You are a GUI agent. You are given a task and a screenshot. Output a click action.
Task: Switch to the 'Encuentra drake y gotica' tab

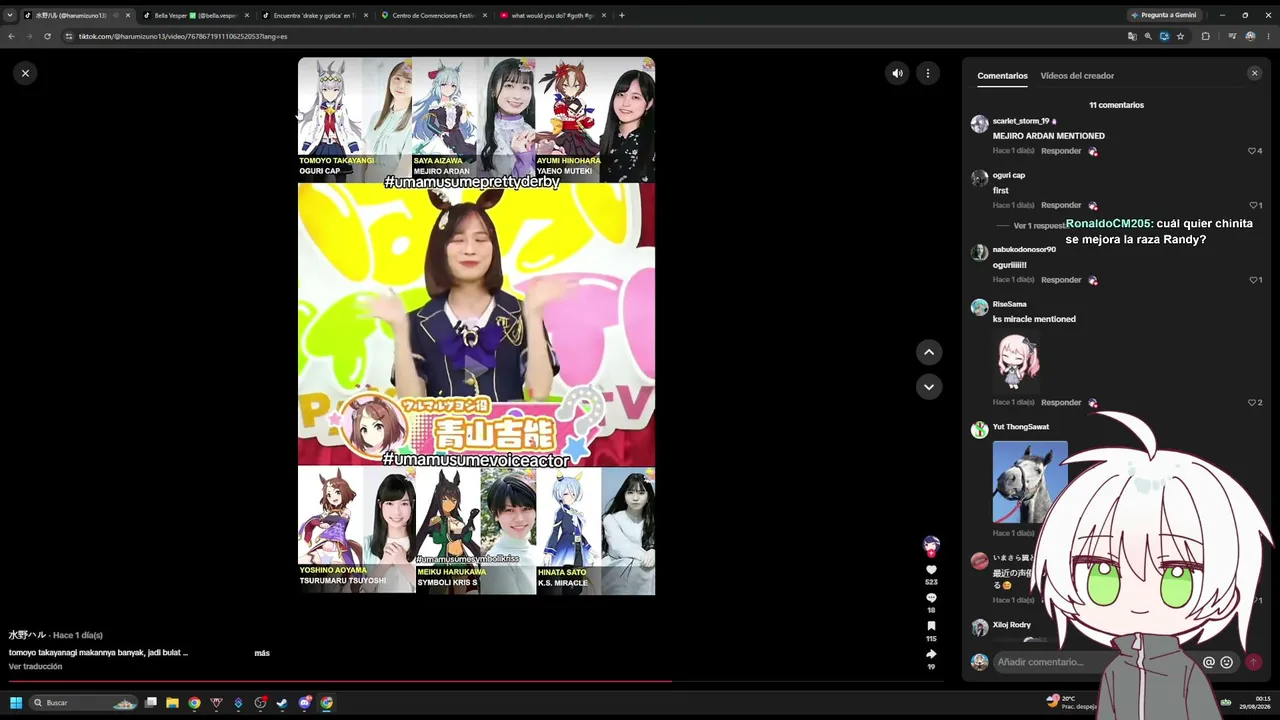(x=314, y=15)
